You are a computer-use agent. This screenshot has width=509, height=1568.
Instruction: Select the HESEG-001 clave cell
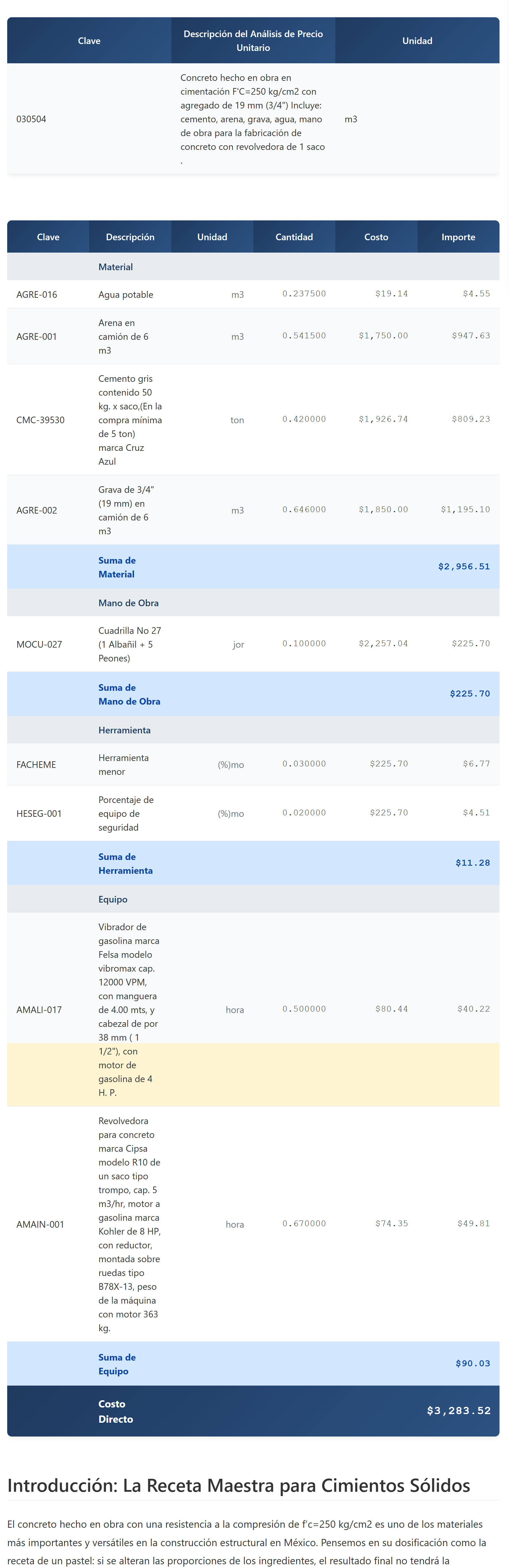click(39, 814)
